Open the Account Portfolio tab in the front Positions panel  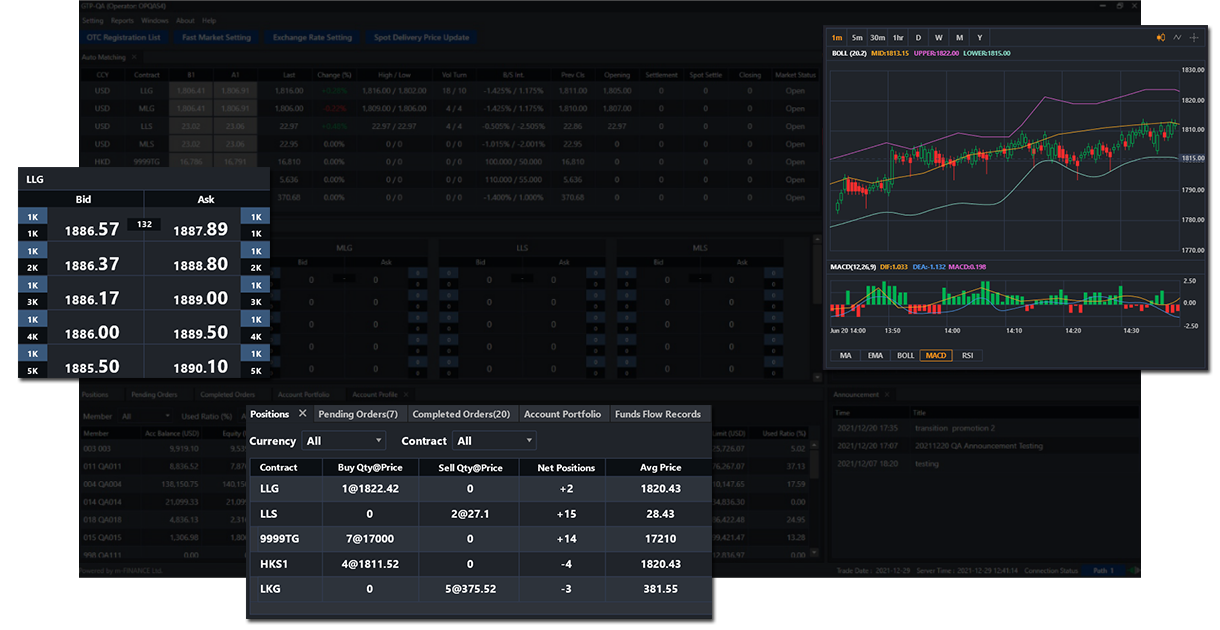click(x=562, y=414)
